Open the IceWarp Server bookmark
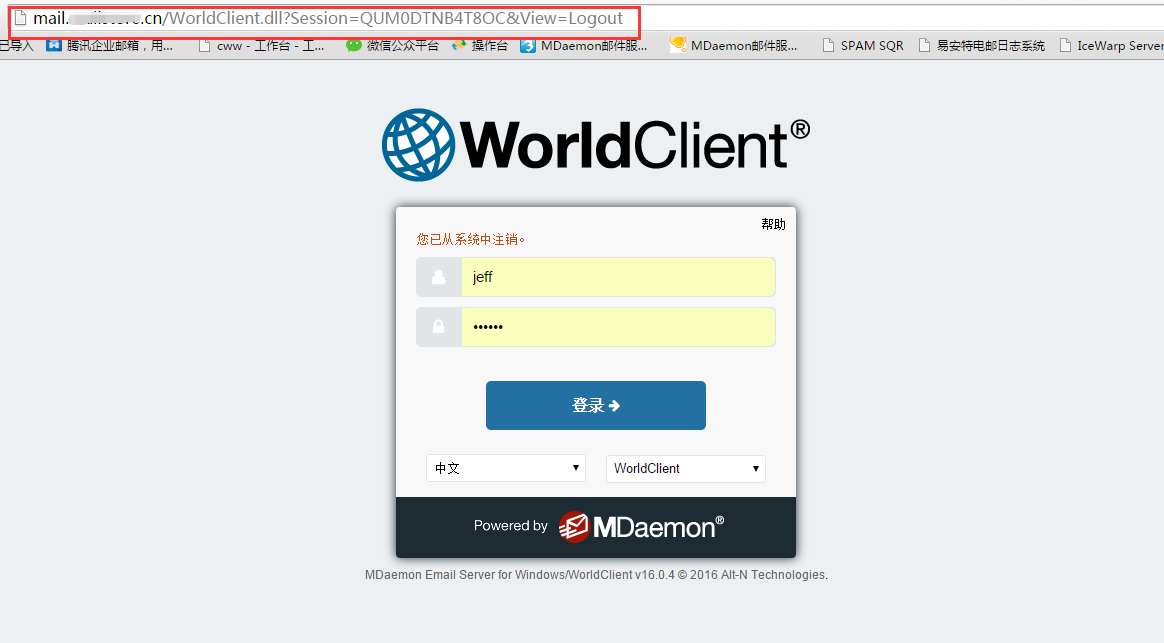This screenshot has height=643, width=1164. point(1111,45)
